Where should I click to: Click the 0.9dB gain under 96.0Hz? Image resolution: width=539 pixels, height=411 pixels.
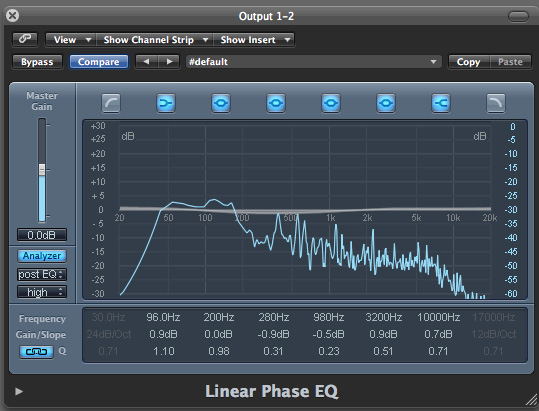pos(163,334)
